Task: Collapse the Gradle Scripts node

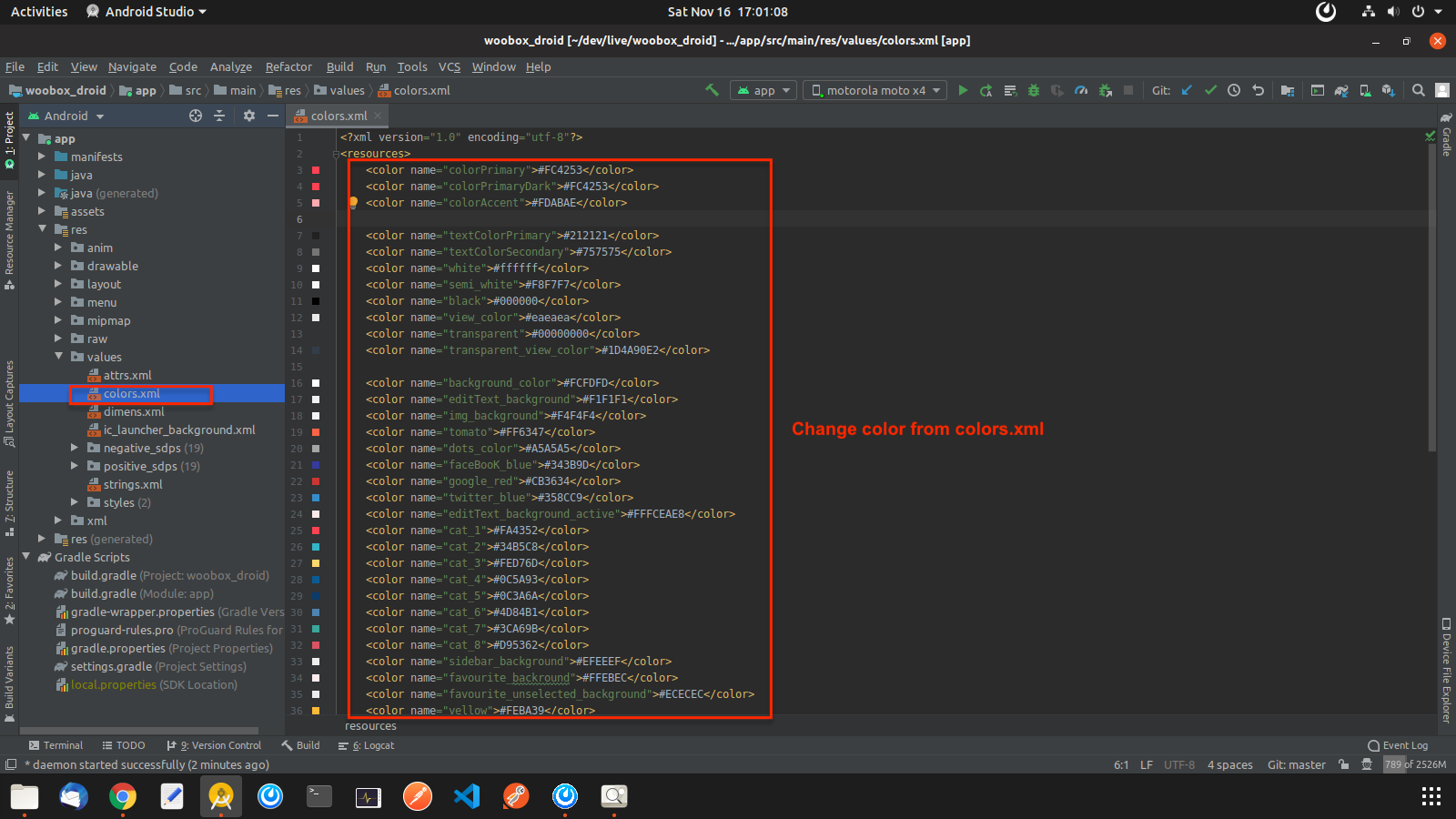Action: 26,557
